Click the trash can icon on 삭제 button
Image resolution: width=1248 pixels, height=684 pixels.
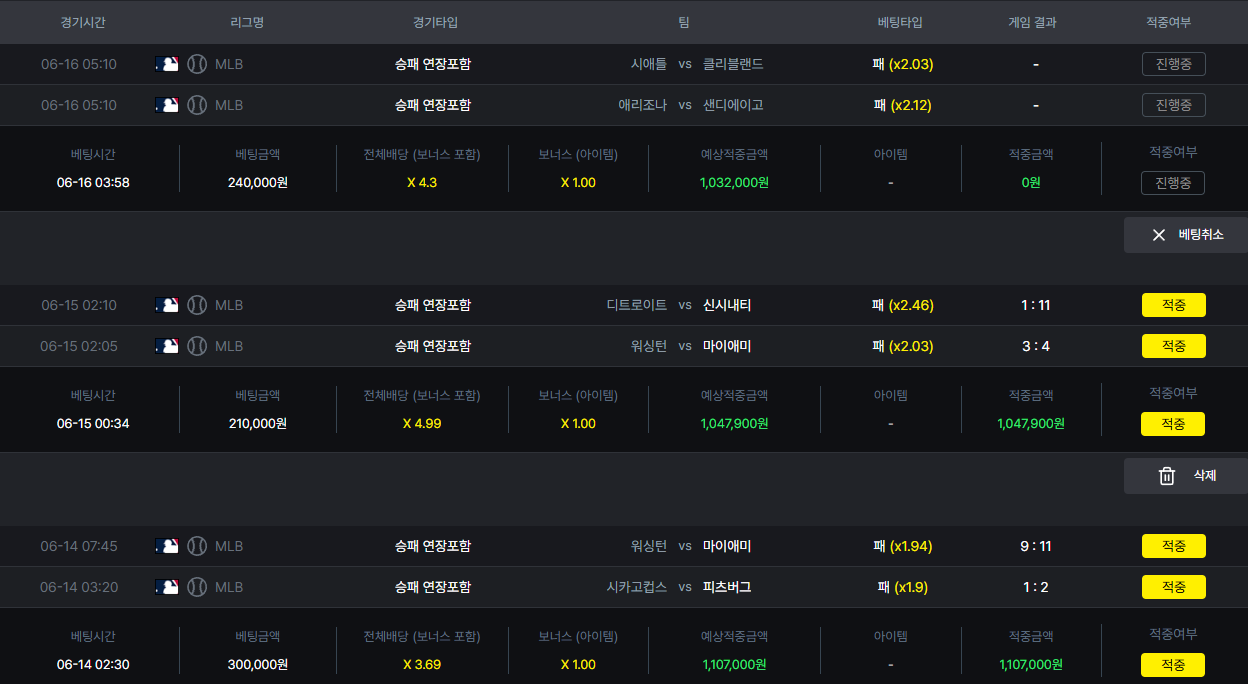click(x=1166, y=476)
